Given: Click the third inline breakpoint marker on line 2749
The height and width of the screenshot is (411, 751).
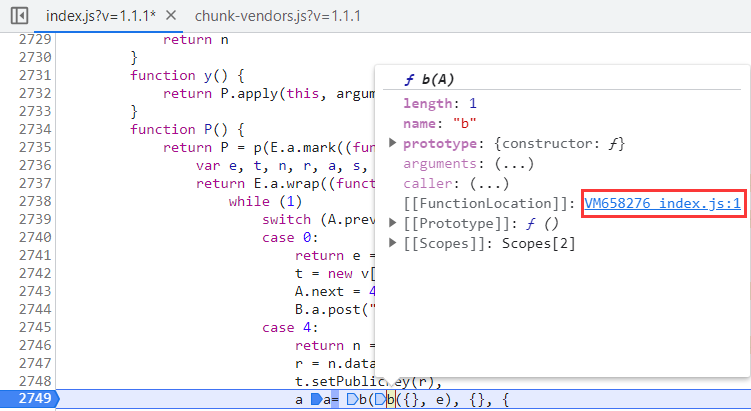Looking at the screenshot, I should pos(378,400).
